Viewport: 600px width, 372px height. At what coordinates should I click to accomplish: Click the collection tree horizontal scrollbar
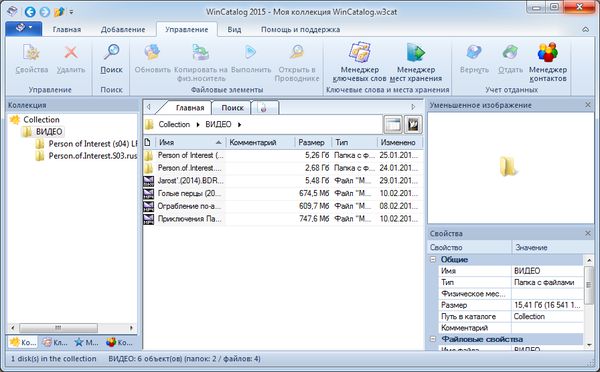(72, 328)
